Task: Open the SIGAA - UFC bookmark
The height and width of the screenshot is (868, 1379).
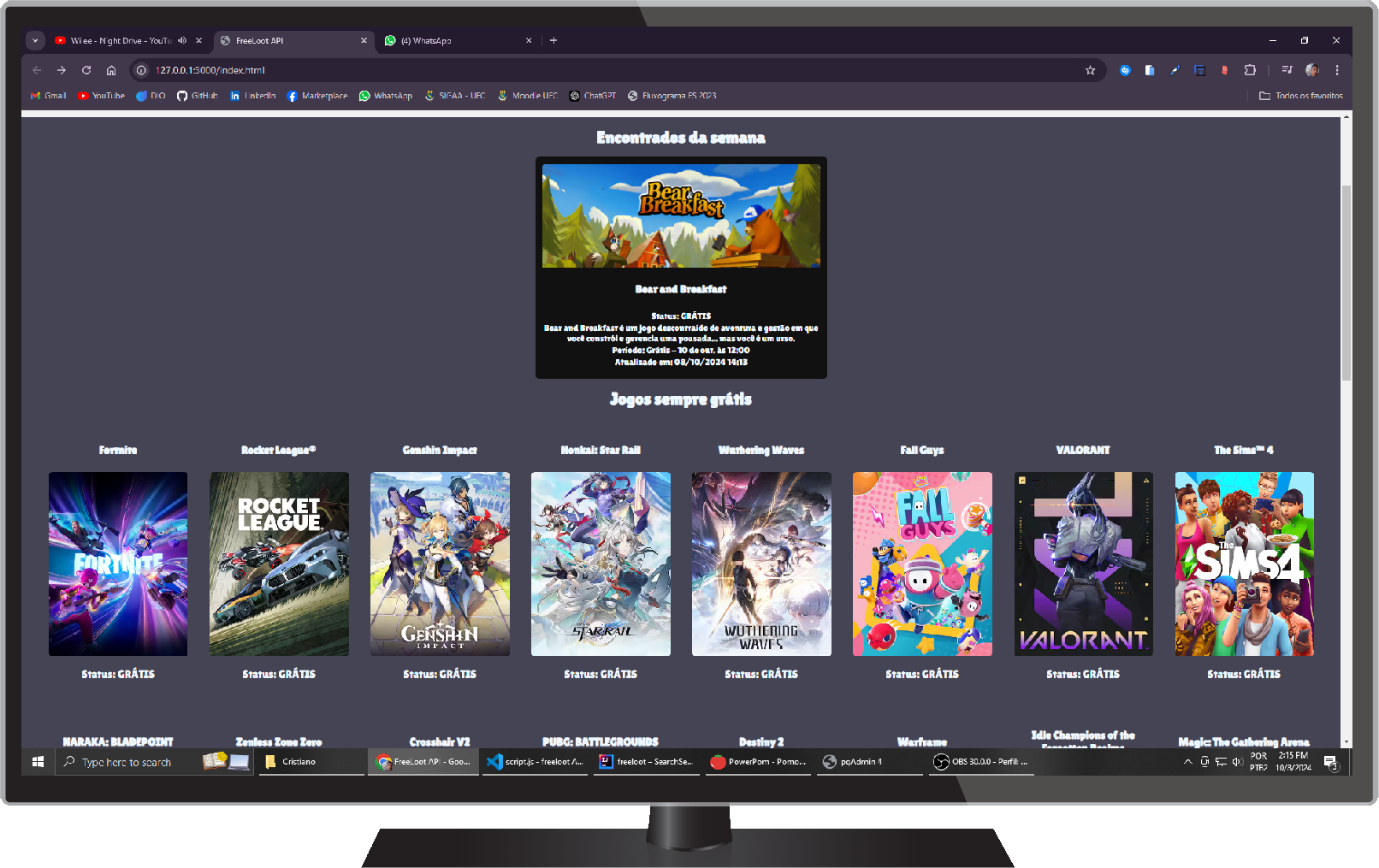Action: tap(455, 96)
